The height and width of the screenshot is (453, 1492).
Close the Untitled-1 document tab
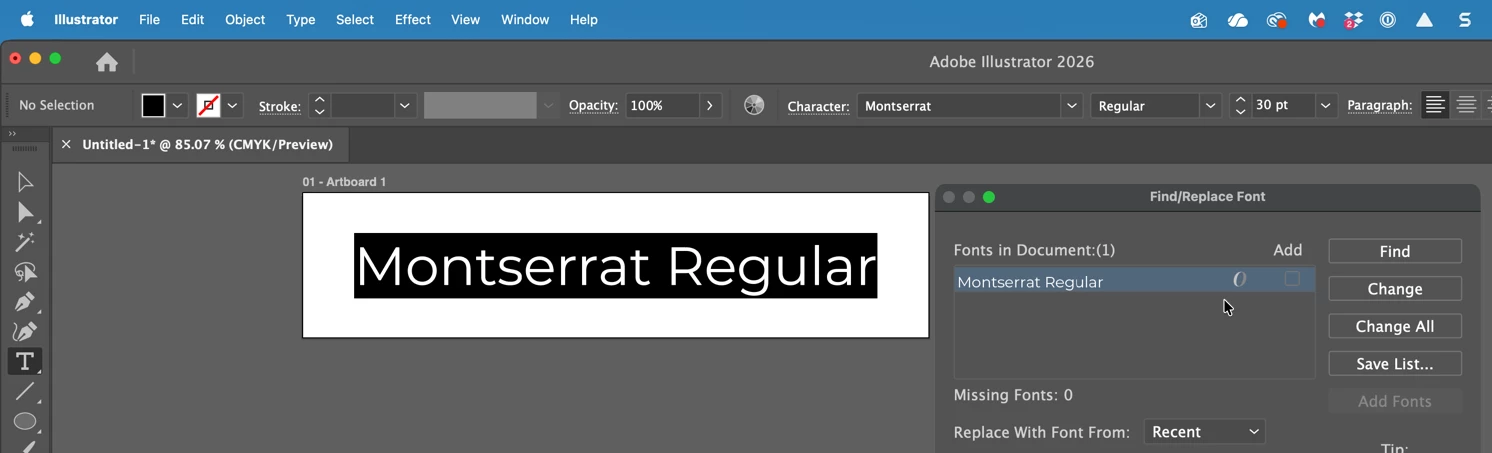66,144
